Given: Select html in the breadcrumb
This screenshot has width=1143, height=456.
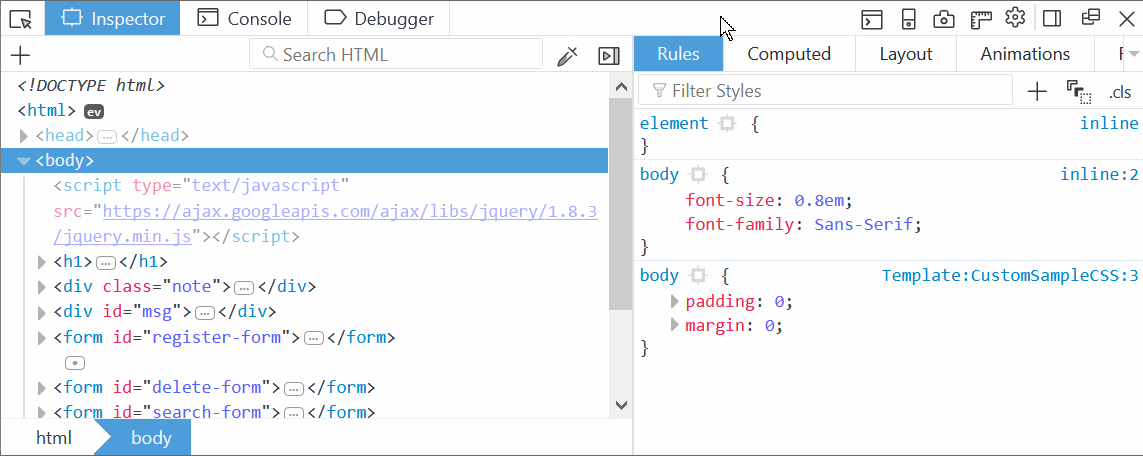Looking at the screenshot, I should coord(54,438).
